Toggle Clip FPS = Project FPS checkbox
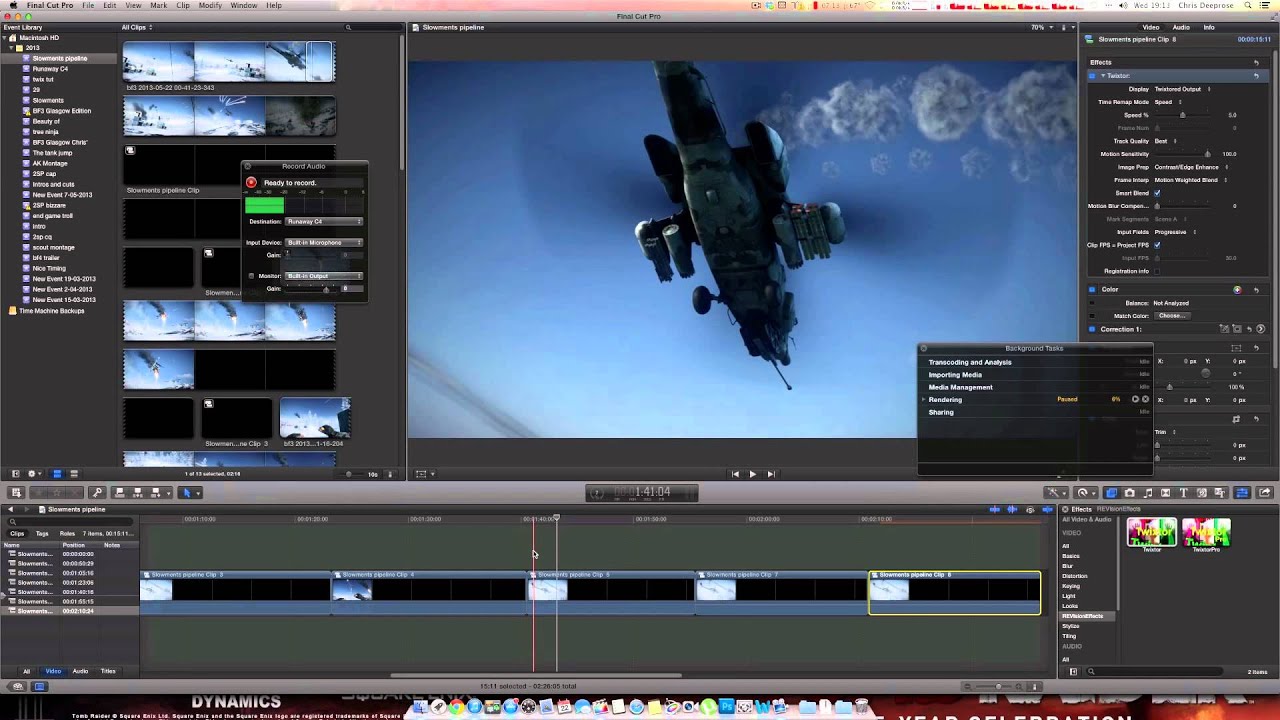 point(1157,245)
